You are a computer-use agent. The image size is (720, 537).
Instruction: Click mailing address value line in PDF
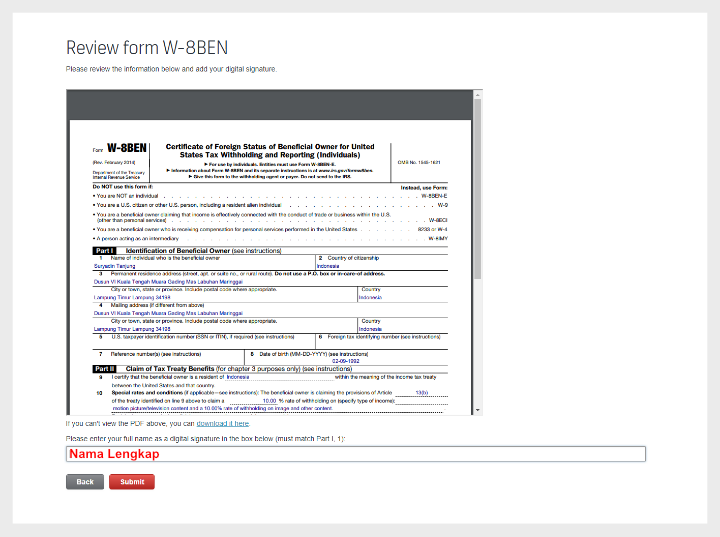pyautogui.click(x=168, y=313)
